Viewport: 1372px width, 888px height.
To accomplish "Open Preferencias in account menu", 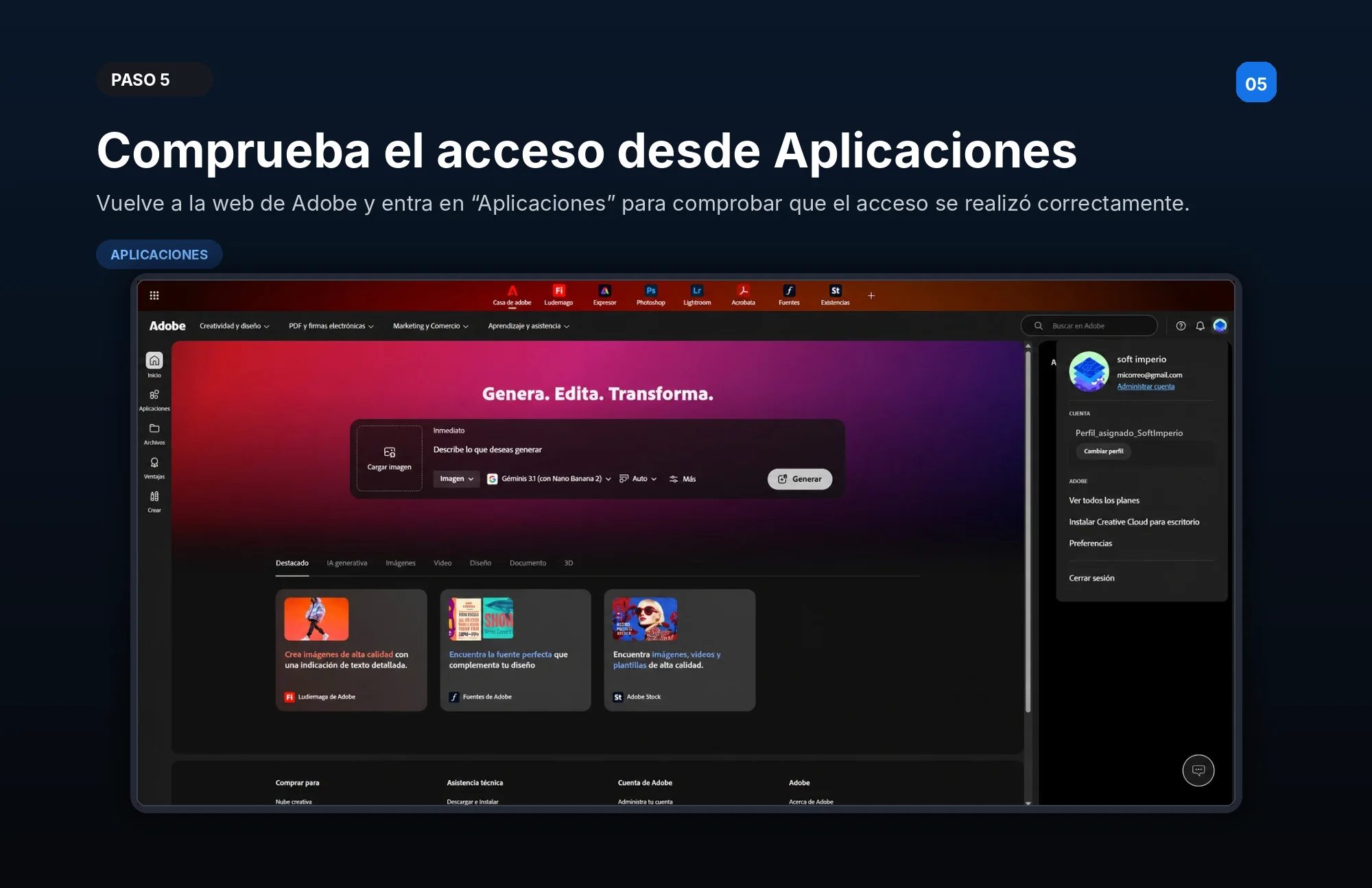I will point(1090,543).
